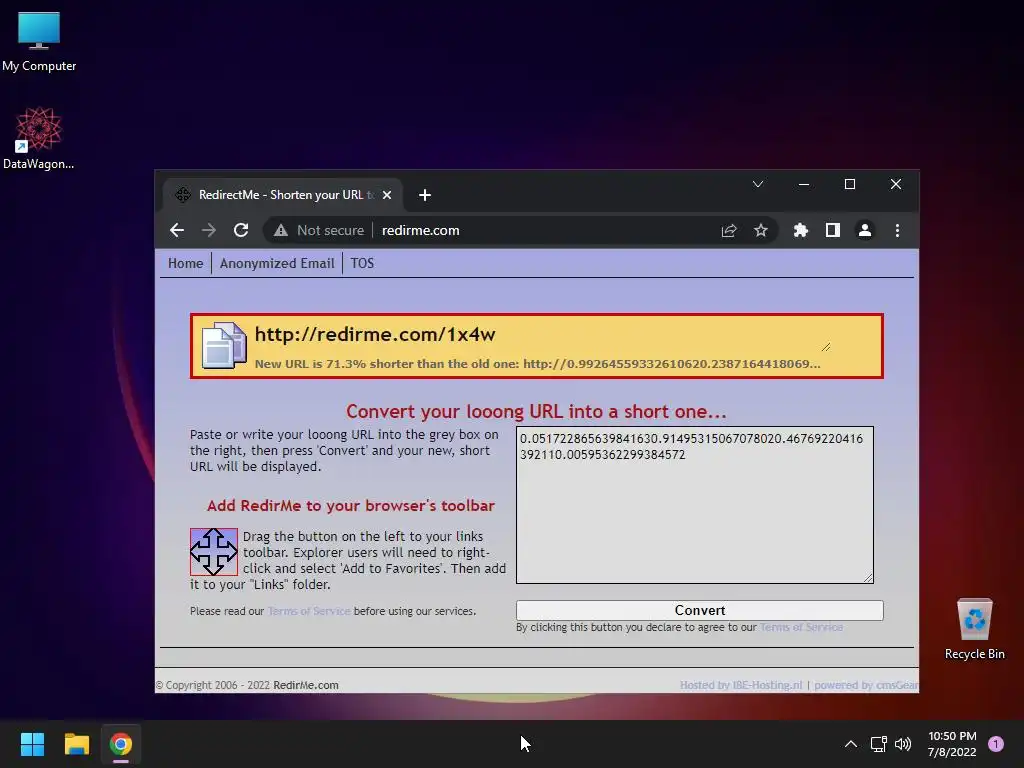The image size is (1024, 768).
Task: Open Windows Start menu
Action: (32, 744)
